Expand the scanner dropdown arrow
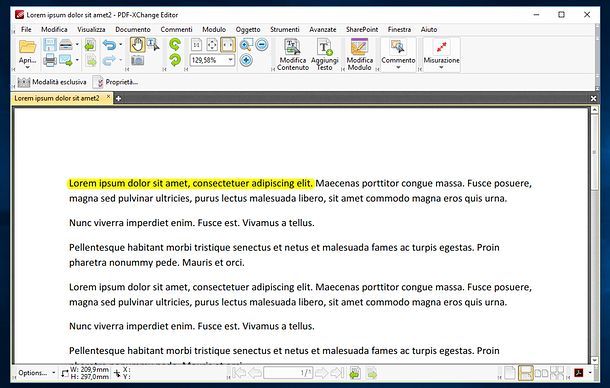610x388 pixels. pyautogui.click(x=77, y=45)
